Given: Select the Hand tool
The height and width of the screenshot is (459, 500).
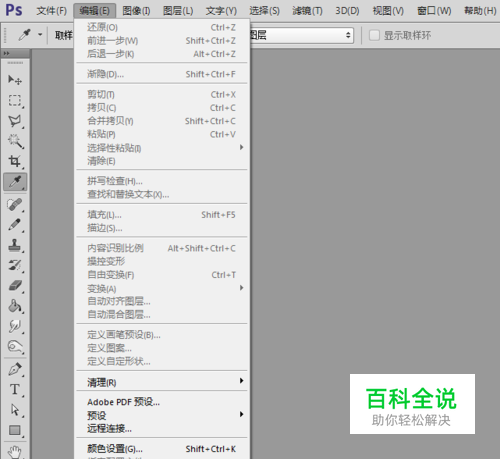Looking at the screenshot, I should [x=15, y=451].
